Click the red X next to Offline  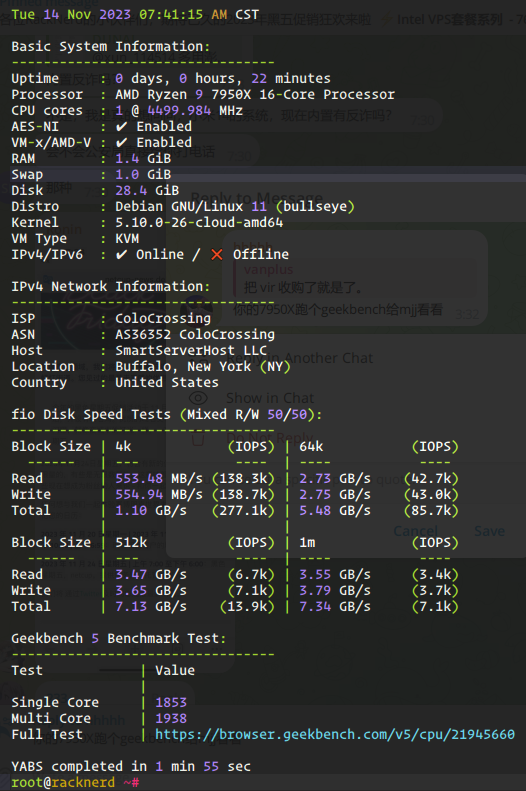coord(217,254)
